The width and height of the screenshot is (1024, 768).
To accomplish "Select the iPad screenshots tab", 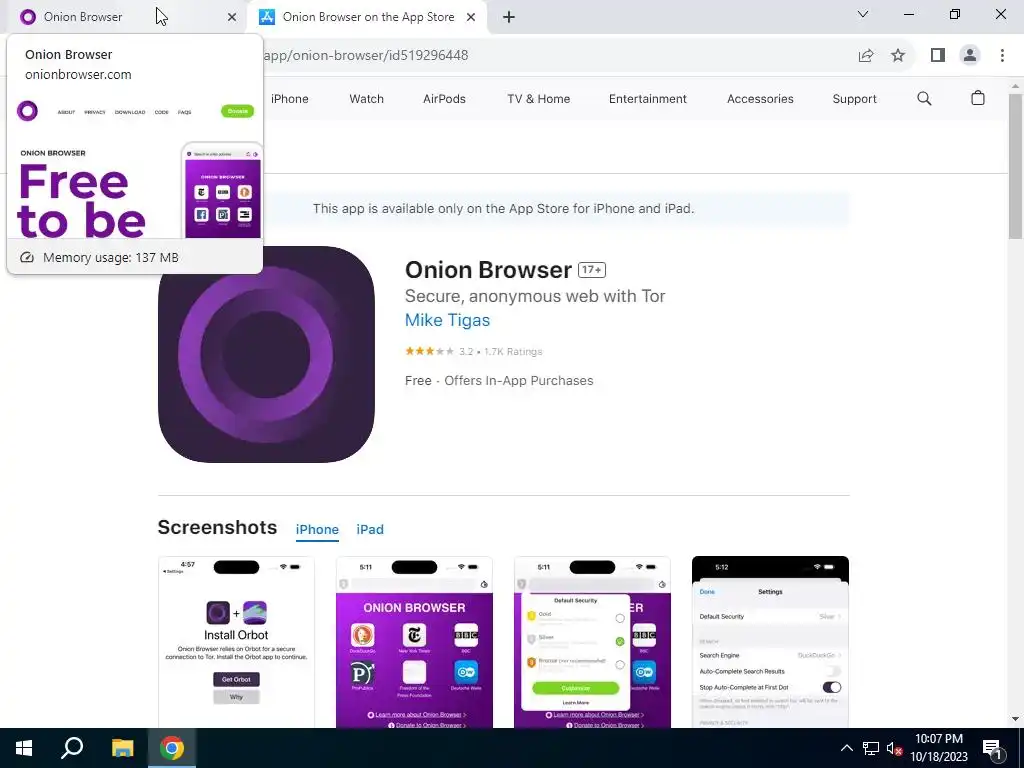I will tap(370, 530).
